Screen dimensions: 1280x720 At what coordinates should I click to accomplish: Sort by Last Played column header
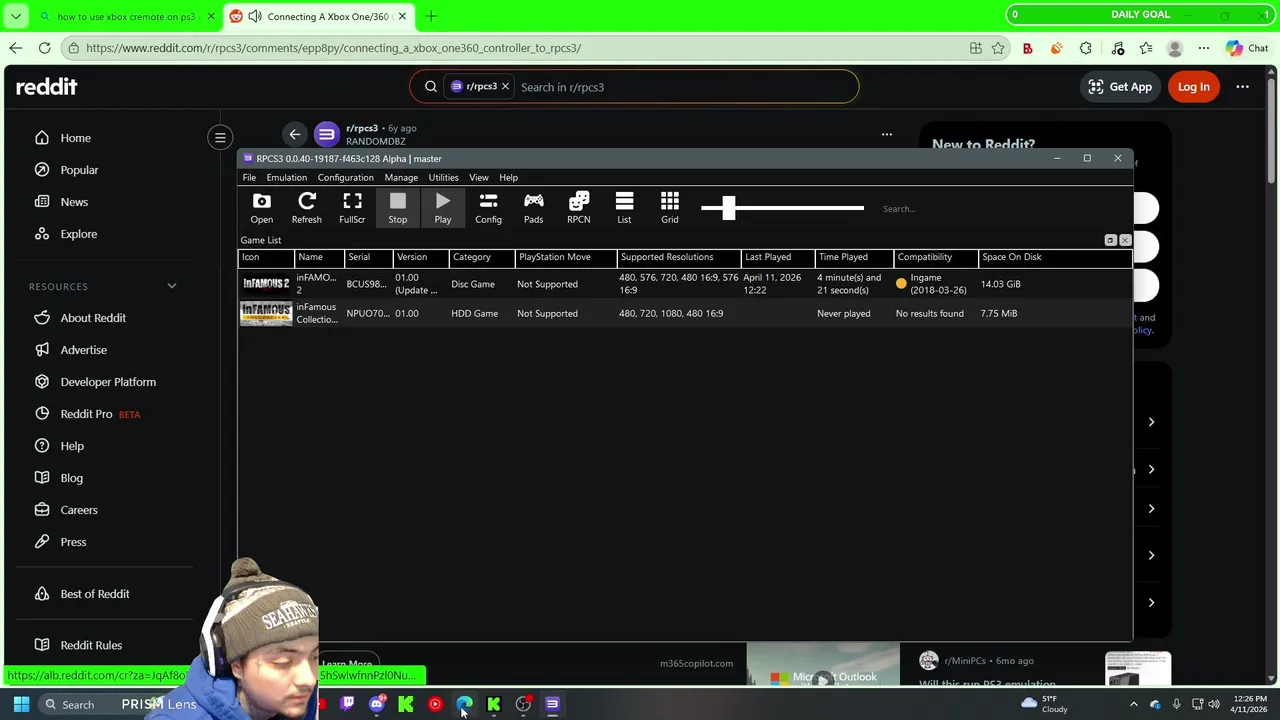777,257
